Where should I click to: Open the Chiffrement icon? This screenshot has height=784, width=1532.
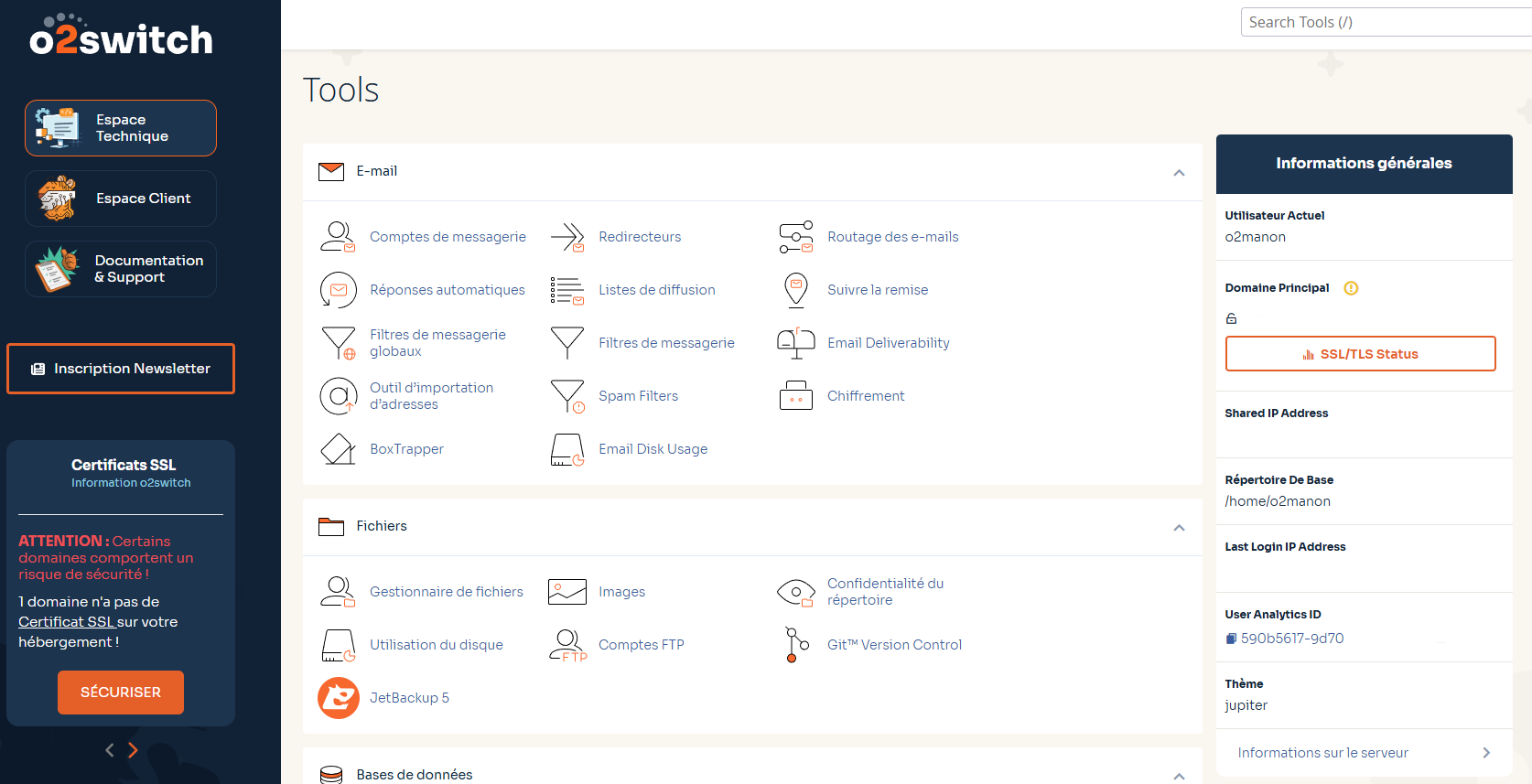pyautogui.click(x=796, y=396)
